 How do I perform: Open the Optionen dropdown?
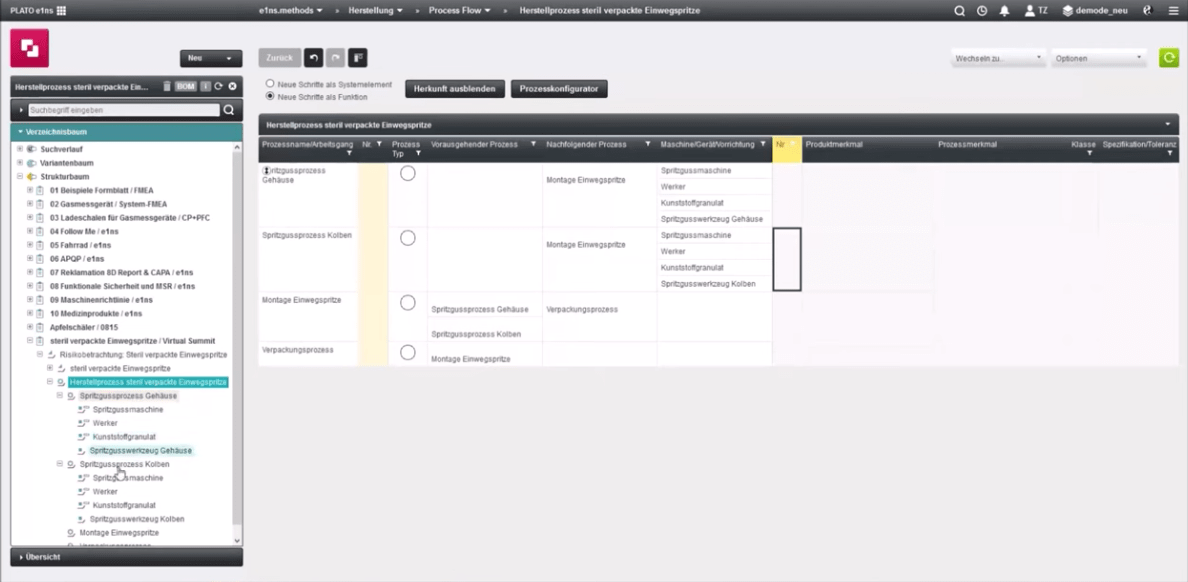(1099, 58)
